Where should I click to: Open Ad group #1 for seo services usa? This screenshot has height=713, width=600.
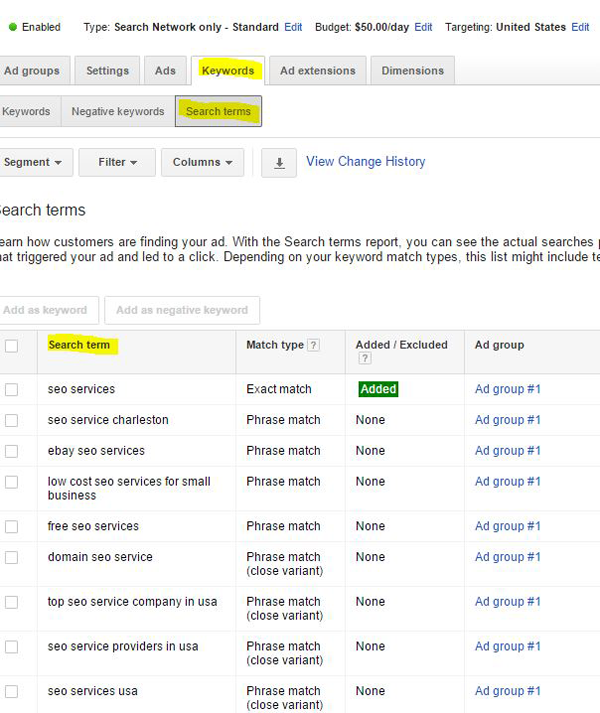pyautogui.click(x=508, y=691)
